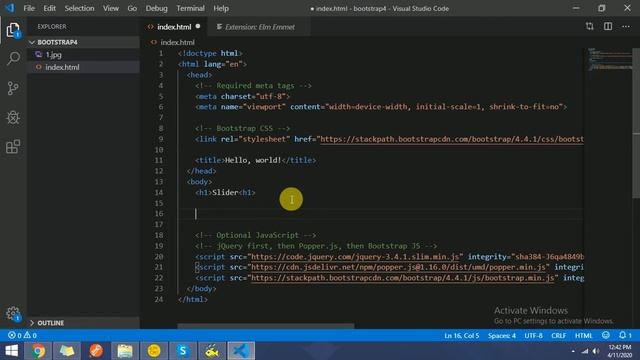The image size is (640, 360).
Task: Open the Debug view icon
Action: click(x=13, y=118)
